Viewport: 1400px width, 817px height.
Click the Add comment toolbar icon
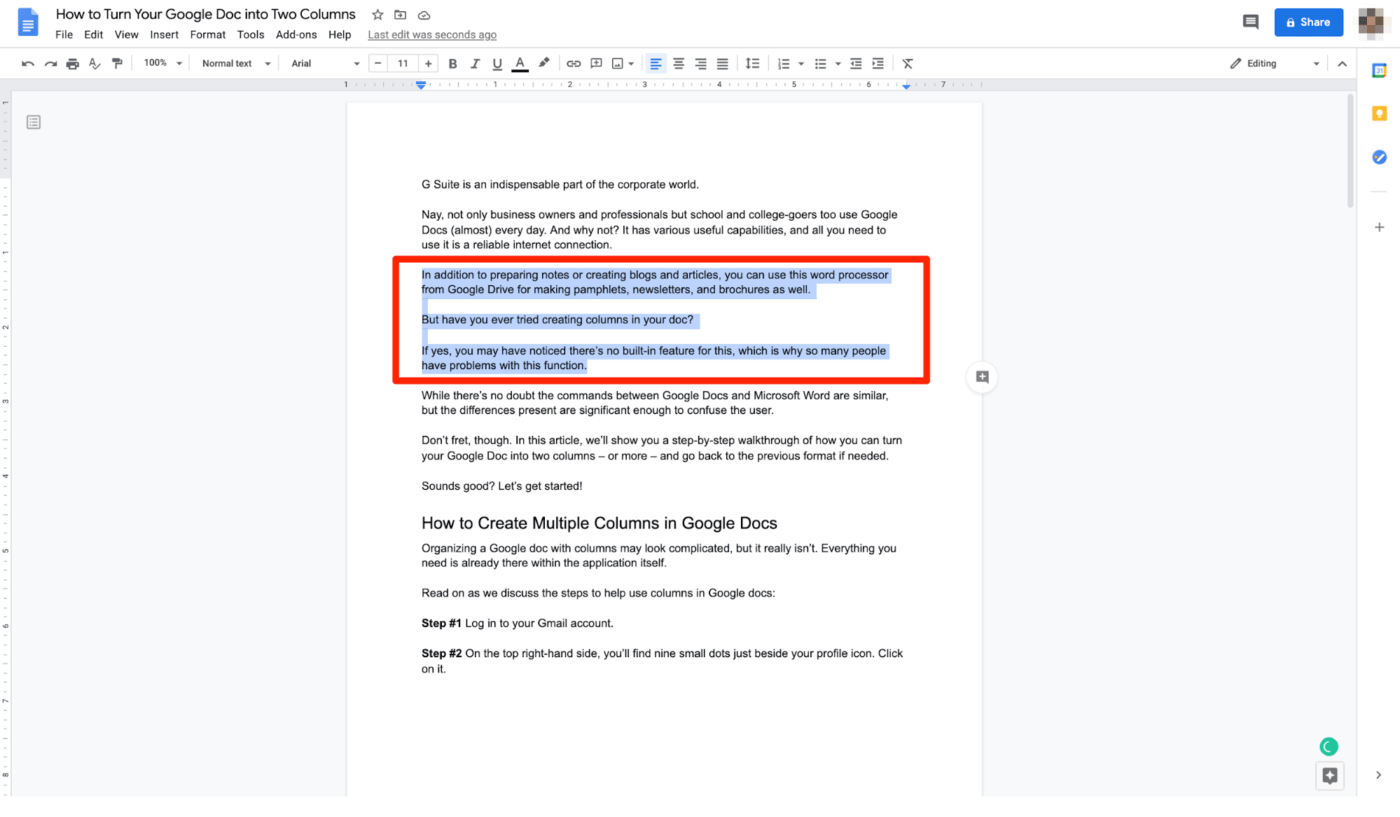click(596, 63)
